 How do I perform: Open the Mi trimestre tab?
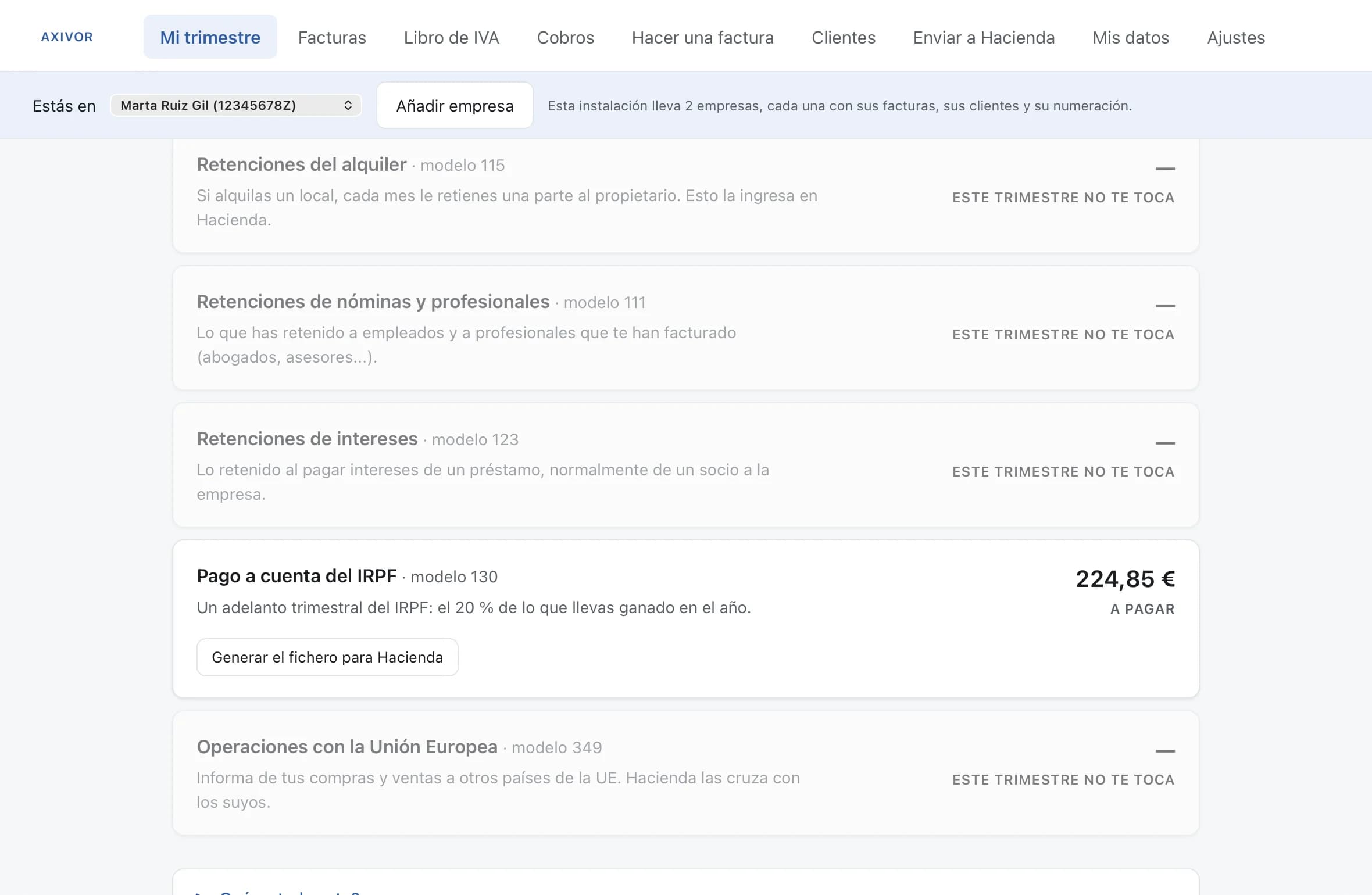pyautogui.click(x=210, y=37)
